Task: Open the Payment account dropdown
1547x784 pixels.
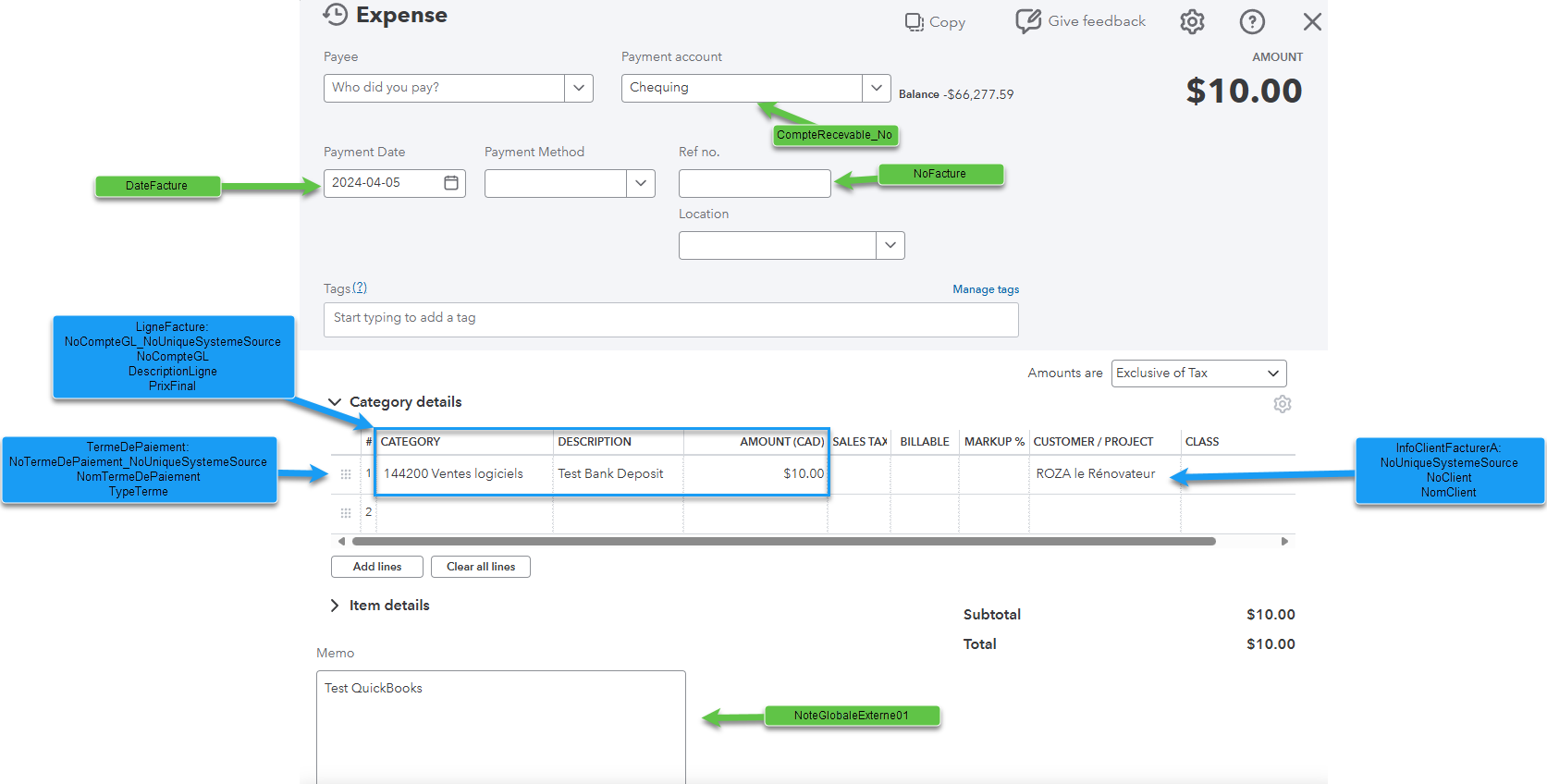Action: tap(876, 88)
